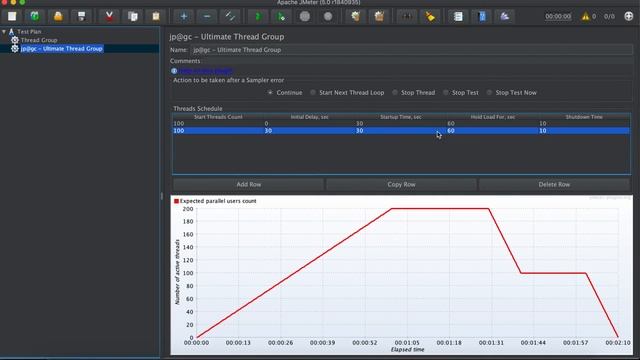Screen dimensions: 640x360
Task: Save the test plan via toolbar icon
Action: 81,16
